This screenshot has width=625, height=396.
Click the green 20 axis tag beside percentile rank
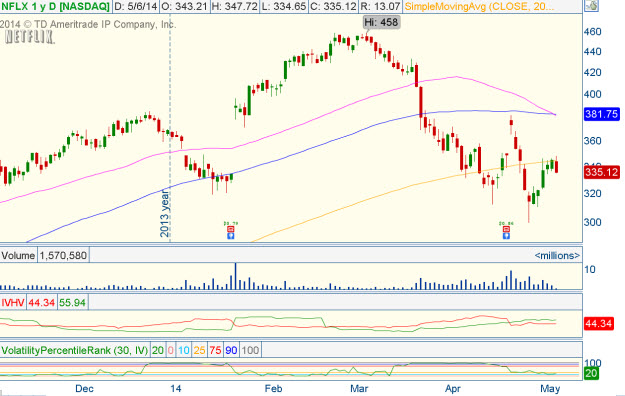[591, 373]
